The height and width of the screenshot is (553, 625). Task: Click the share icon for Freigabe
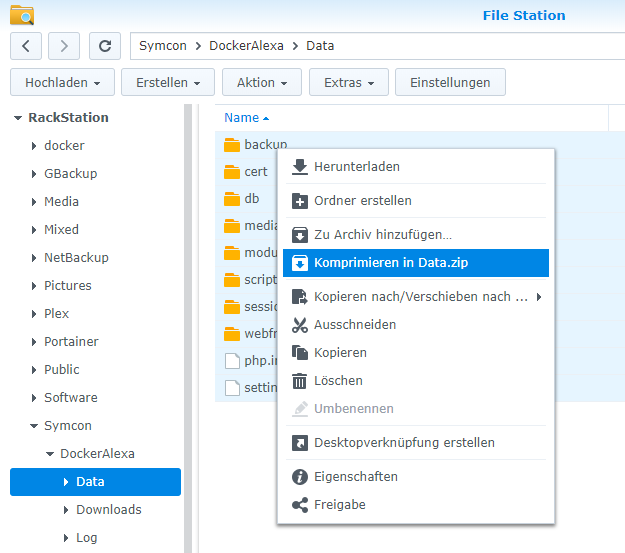point(299,505)
